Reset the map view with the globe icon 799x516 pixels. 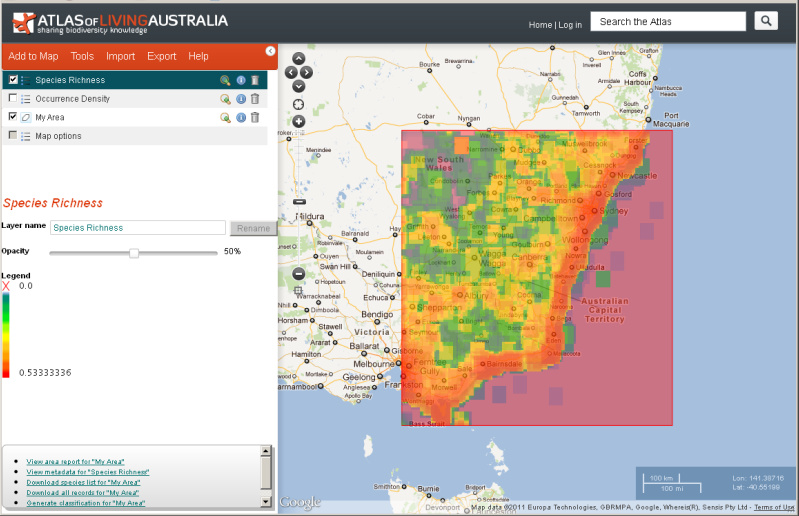coord(298,103)
